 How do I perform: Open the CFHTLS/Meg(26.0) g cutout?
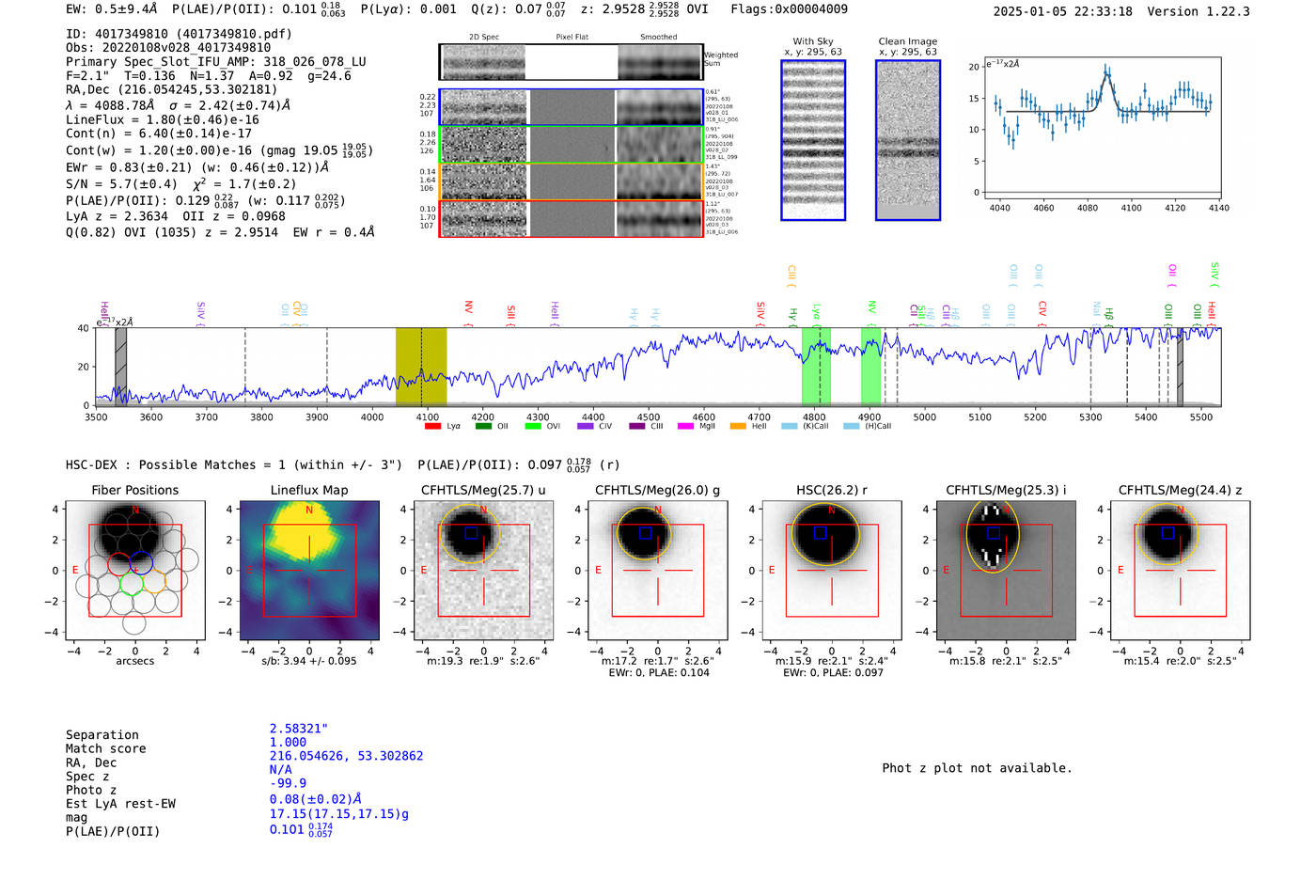[657, 571]
